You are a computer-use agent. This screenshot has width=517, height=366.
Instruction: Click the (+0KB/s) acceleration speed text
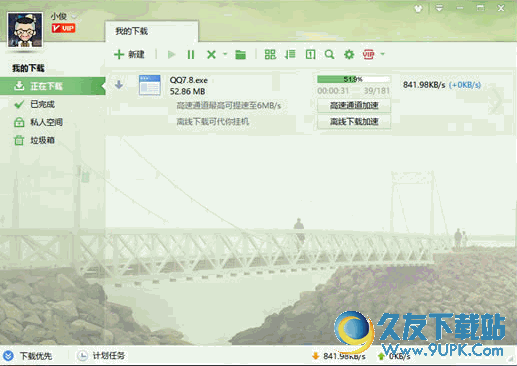[465, 85]
